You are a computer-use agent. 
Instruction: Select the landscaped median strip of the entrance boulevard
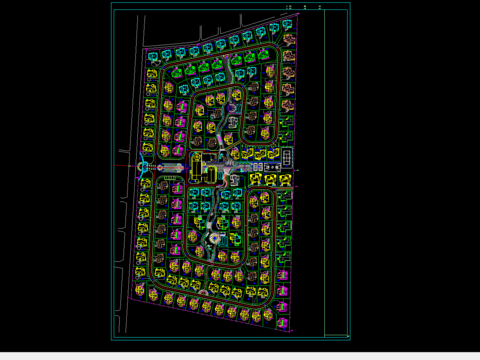click(170, 167)
